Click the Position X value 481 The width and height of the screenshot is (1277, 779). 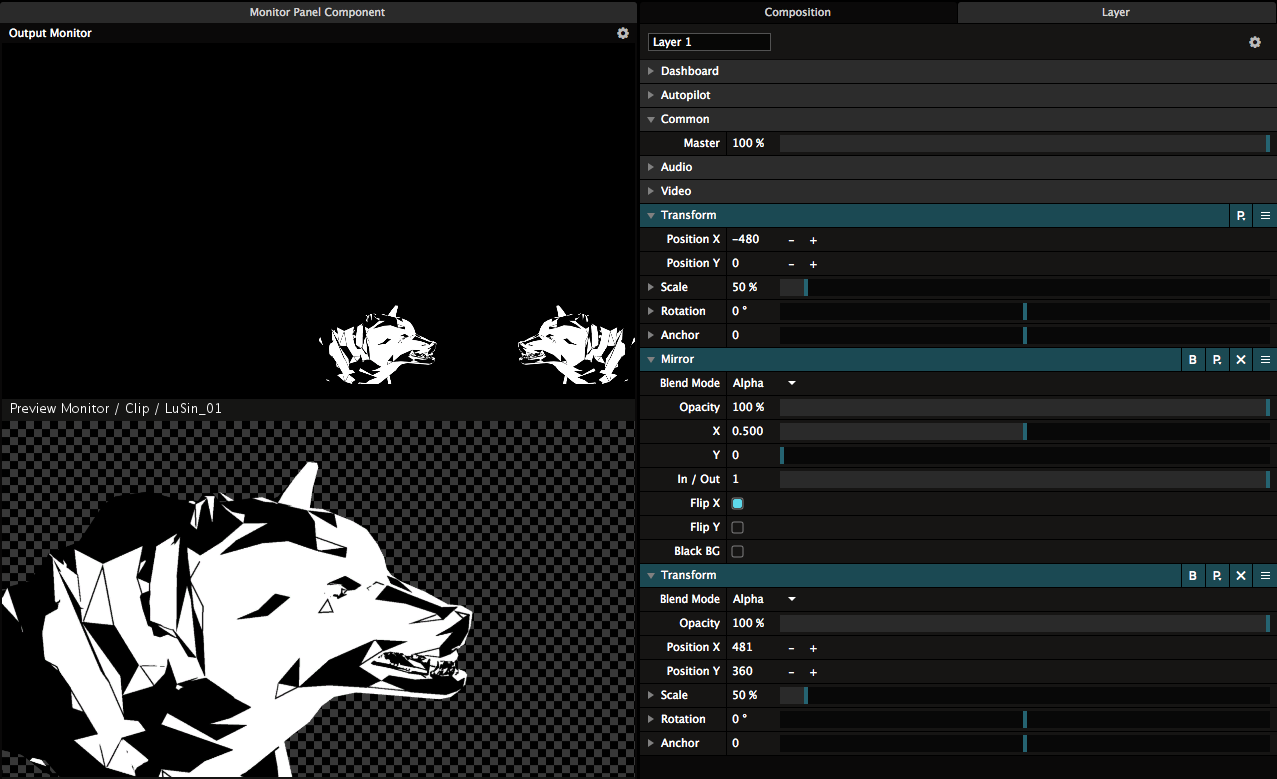coord(742,647)
